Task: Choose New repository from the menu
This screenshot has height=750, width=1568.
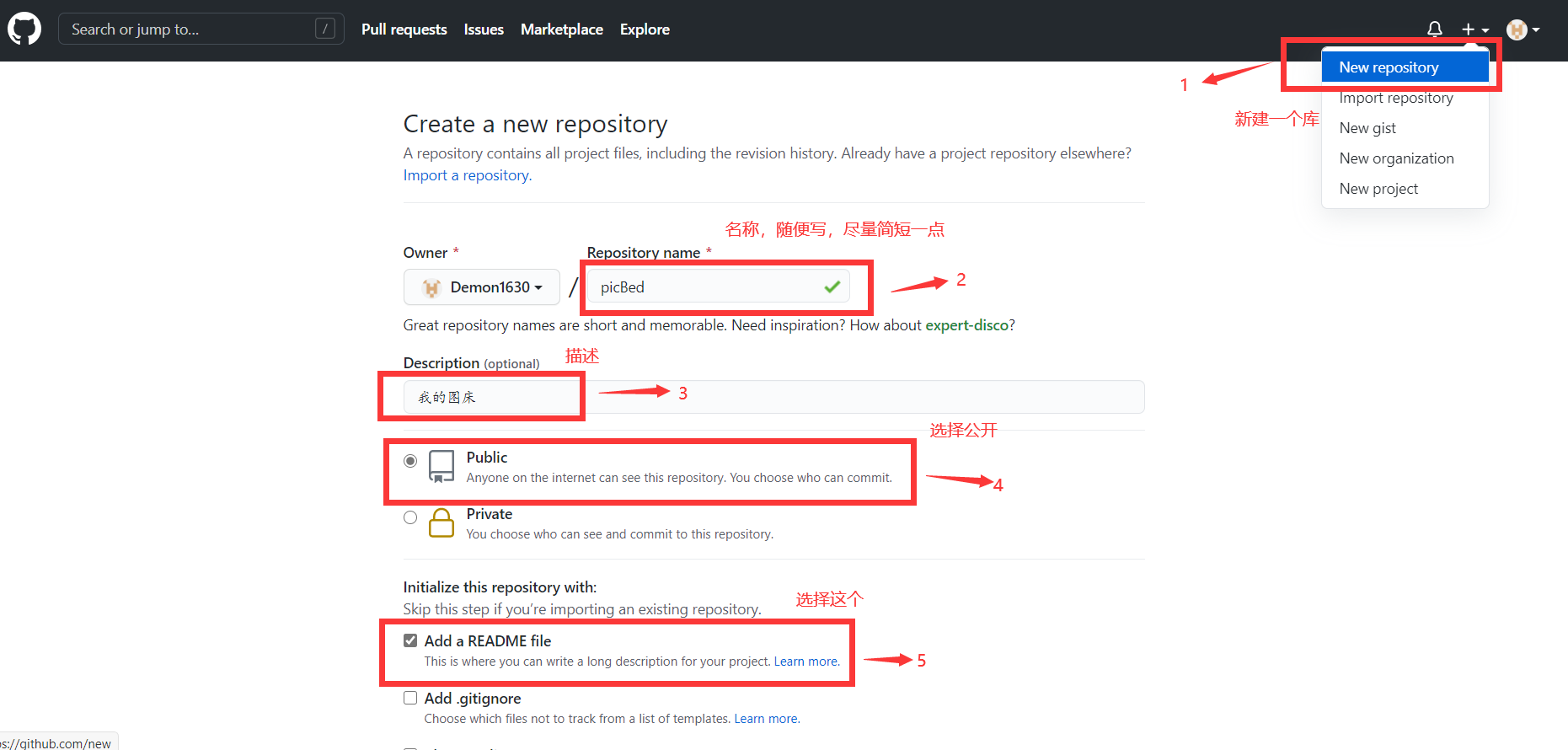Action: 1405,67
